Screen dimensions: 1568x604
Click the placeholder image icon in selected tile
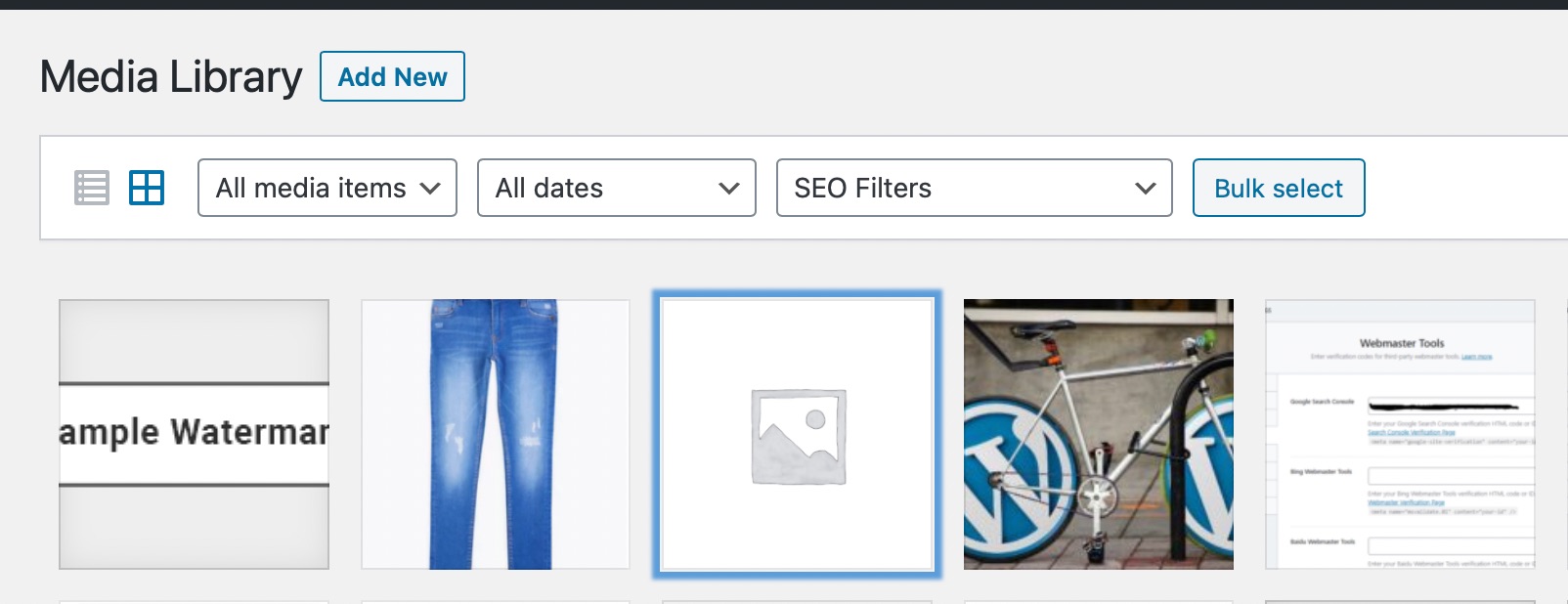[x=798, y=436]
